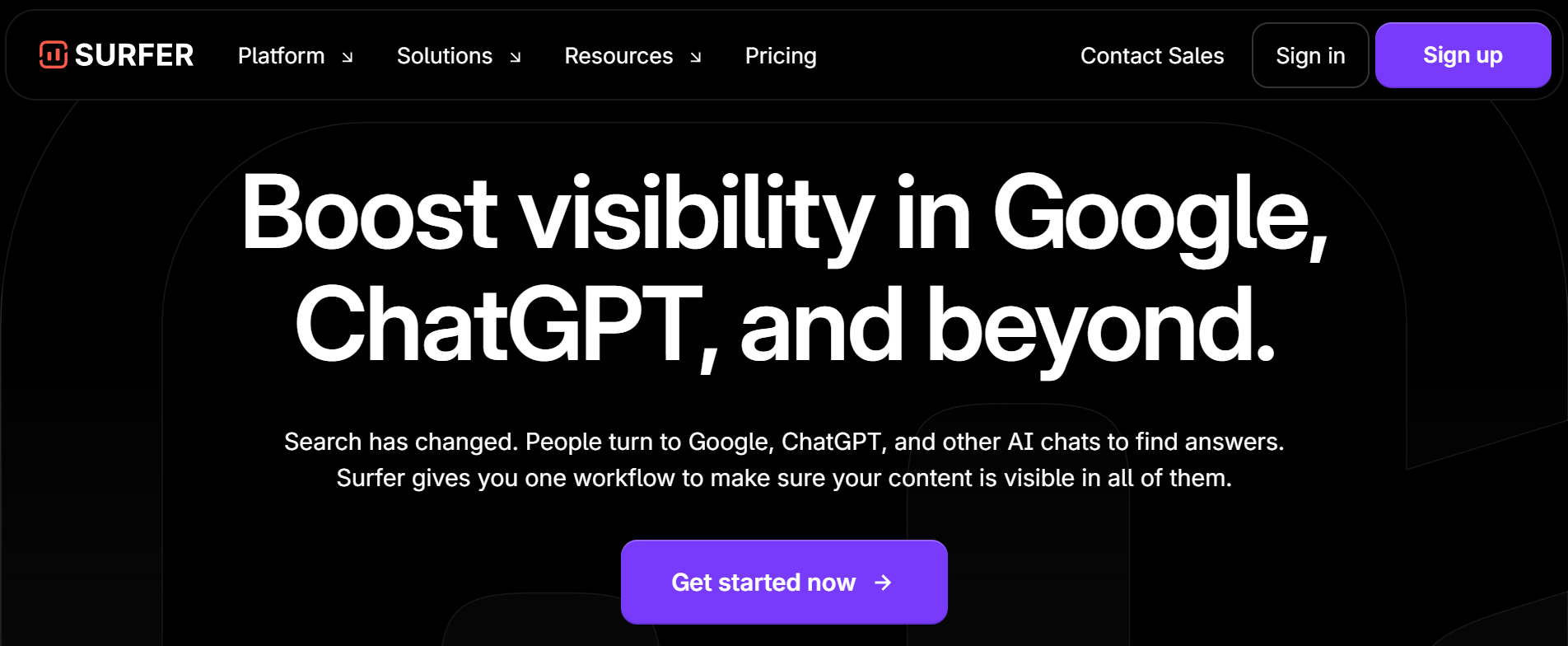
Task: Click the Contact Sales link
Action: click(1151, 56)
